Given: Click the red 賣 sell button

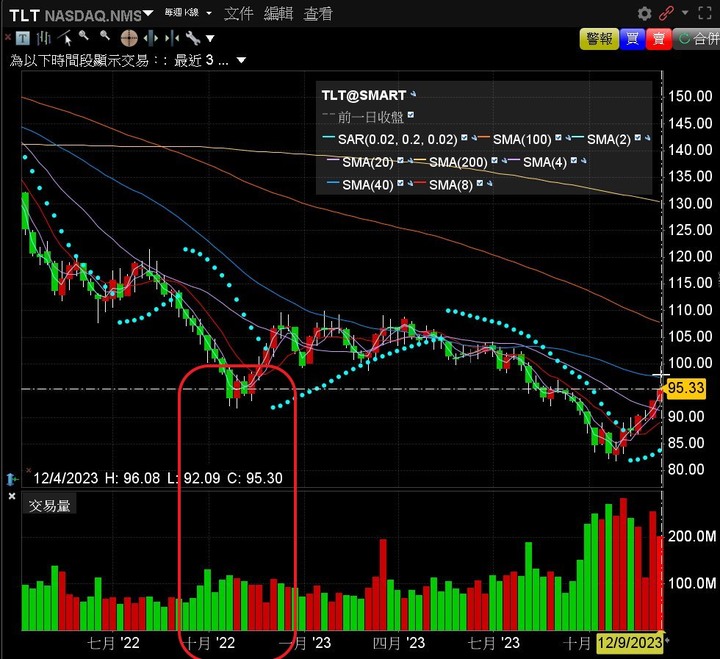Looking at the screenshot, I should click(659, 39).
